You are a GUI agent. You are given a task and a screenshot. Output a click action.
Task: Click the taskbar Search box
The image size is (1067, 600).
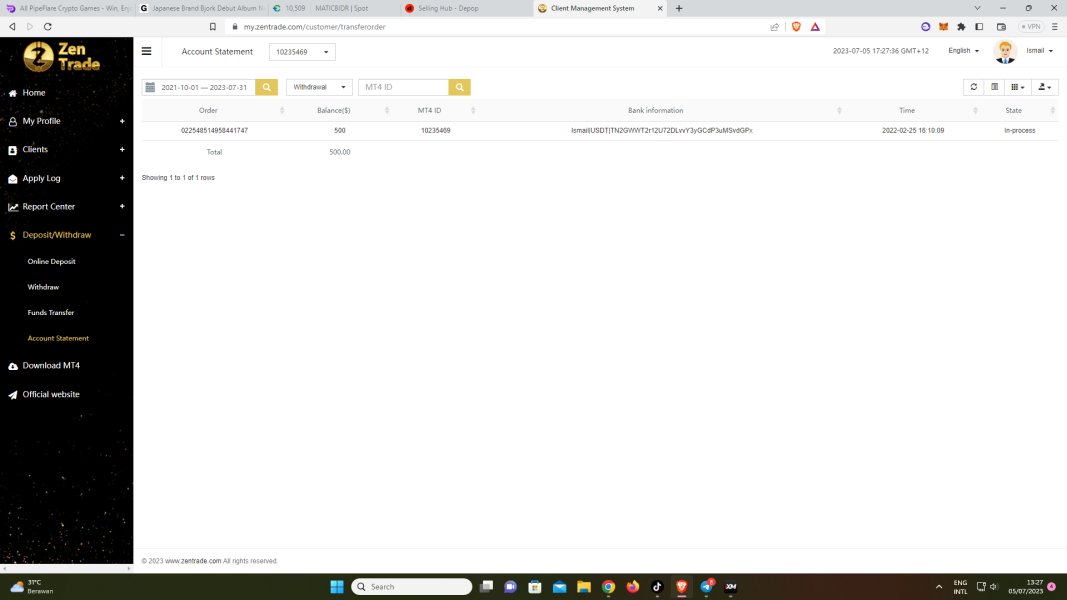(x=412, y=586)
